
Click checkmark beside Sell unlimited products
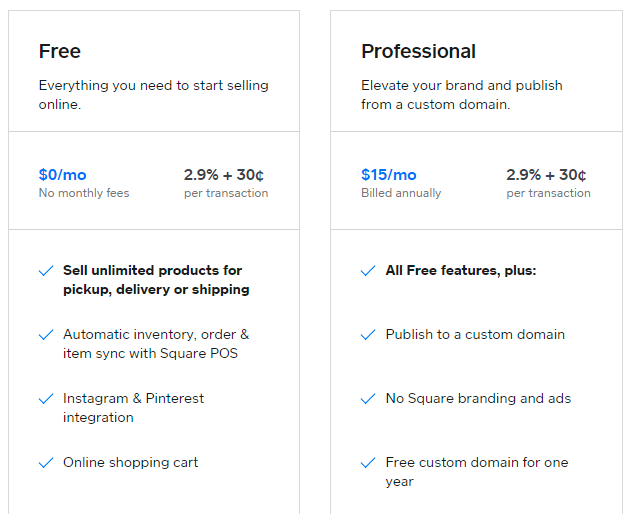[46, 271]
